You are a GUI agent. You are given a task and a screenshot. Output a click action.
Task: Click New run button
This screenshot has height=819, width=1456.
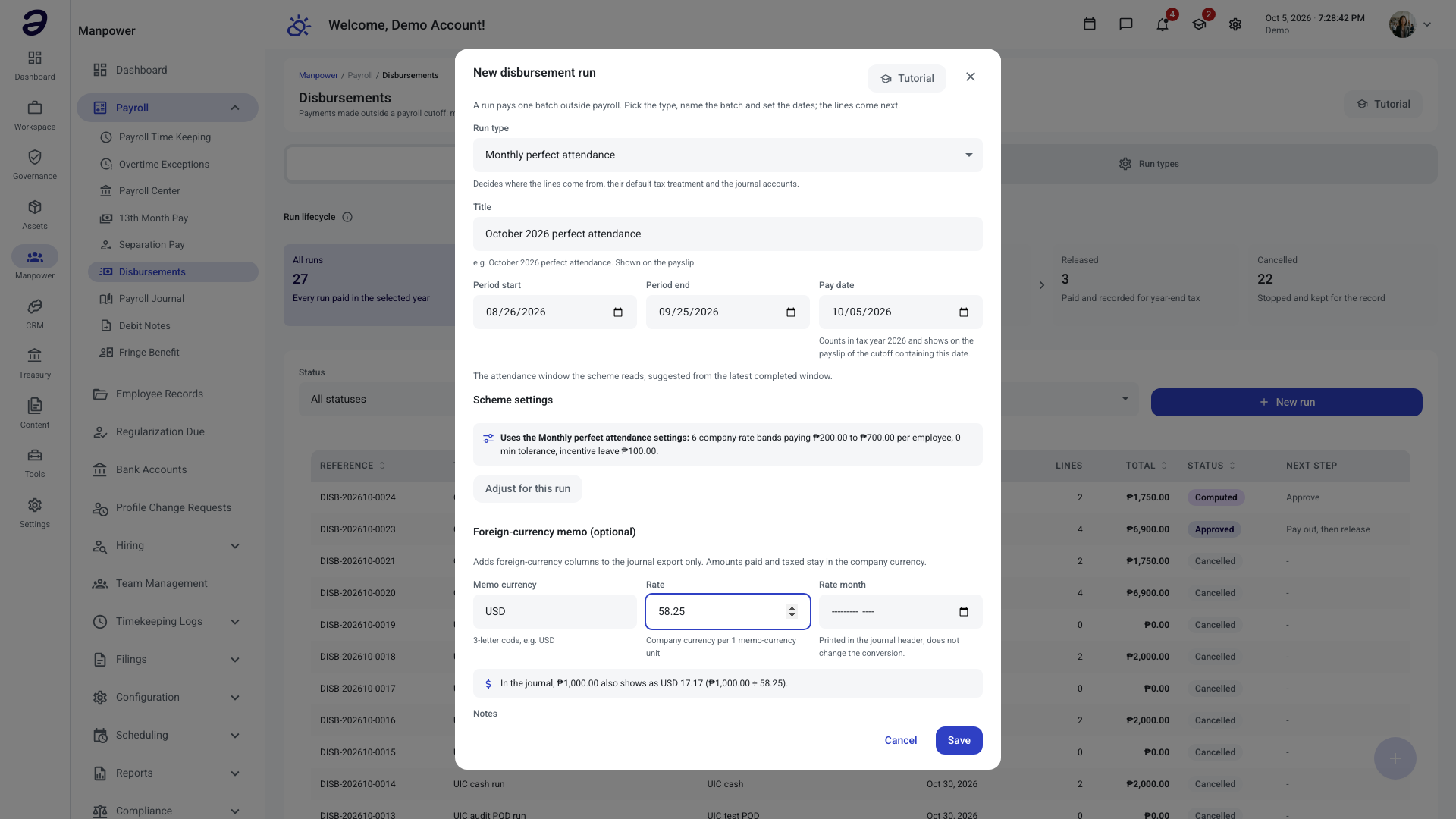(1287, 403)
